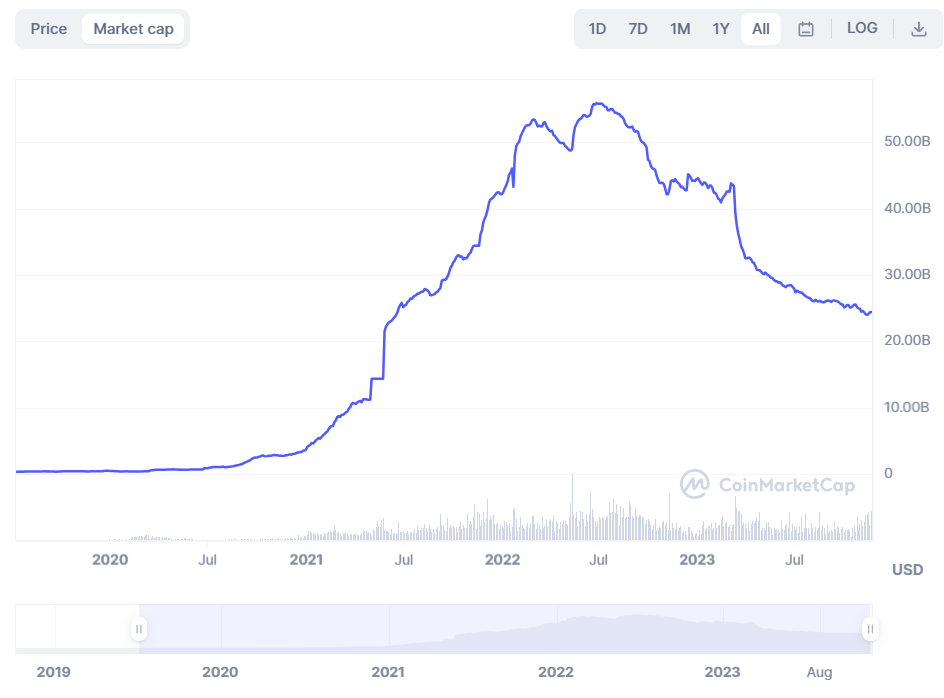Select the 7D time range

[638, 29]
